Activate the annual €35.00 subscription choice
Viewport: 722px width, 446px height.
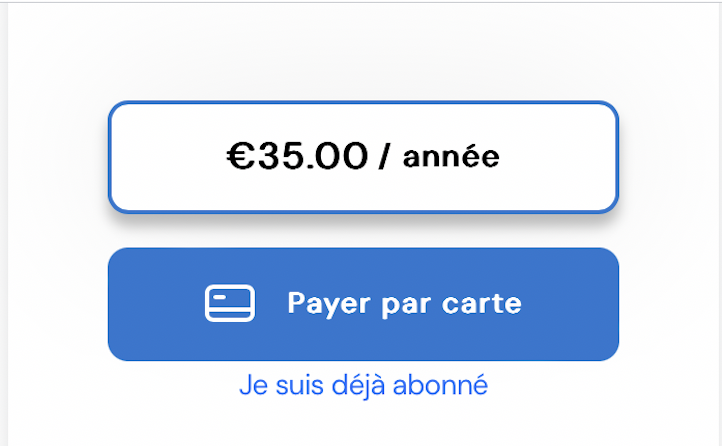coord(363,157)
